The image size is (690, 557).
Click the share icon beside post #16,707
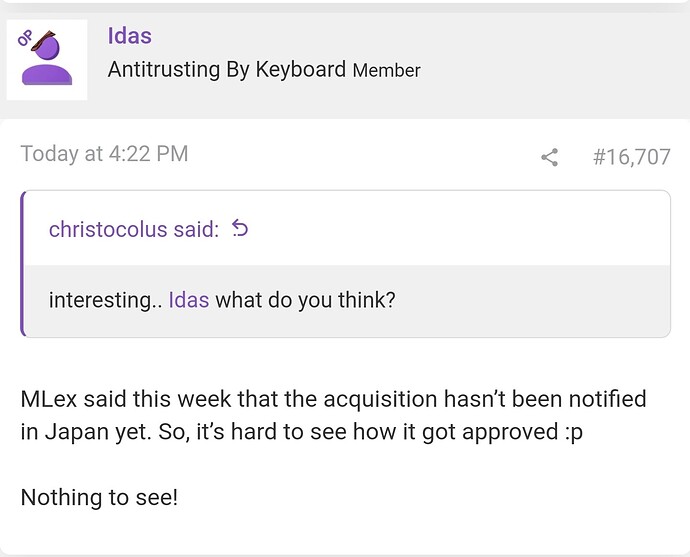pos(549,157)
